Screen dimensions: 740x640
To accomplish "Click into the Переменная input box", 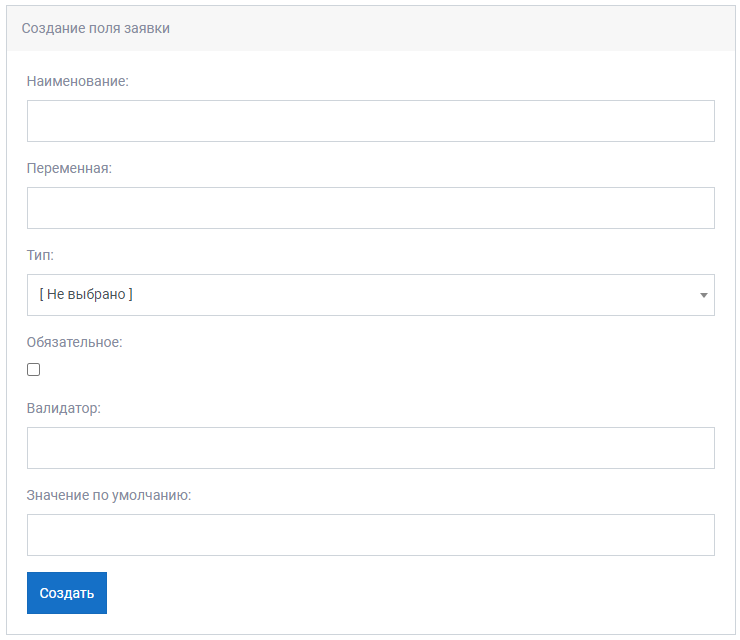I will point(370,208).
